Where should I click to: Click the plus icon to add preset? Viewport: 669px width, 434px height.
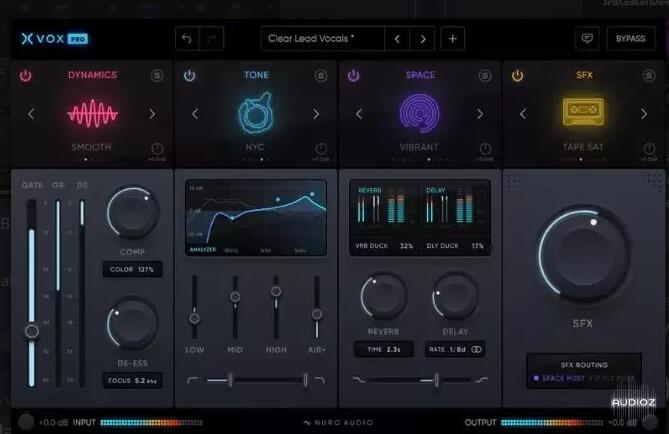(x=453, y=39)
